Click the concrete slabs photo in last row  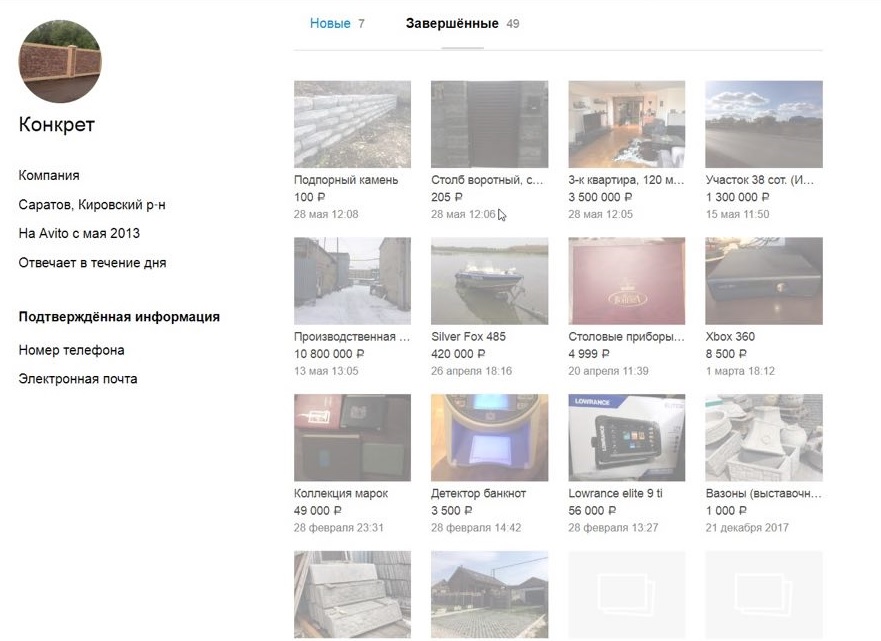point(352,594)
